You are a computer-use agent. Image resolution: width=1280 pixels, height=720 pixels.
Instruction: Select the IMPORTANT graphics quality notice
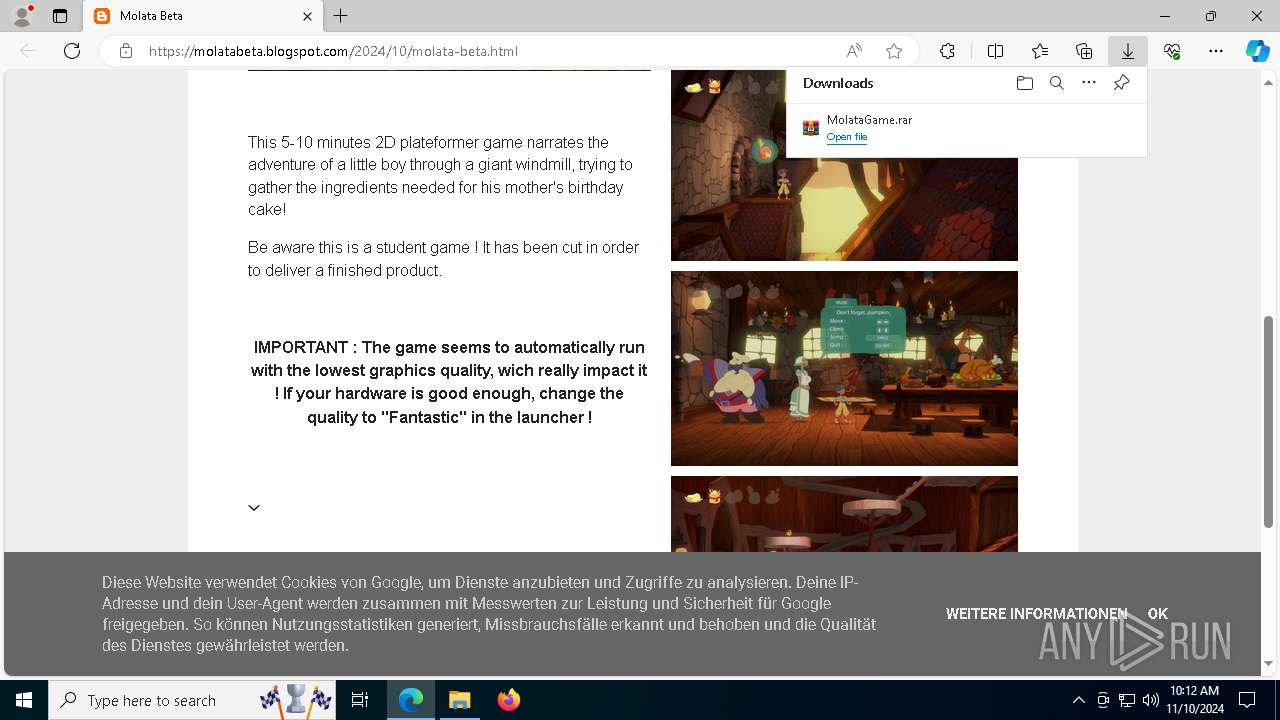pyautogui.click(x=449, y=382)
